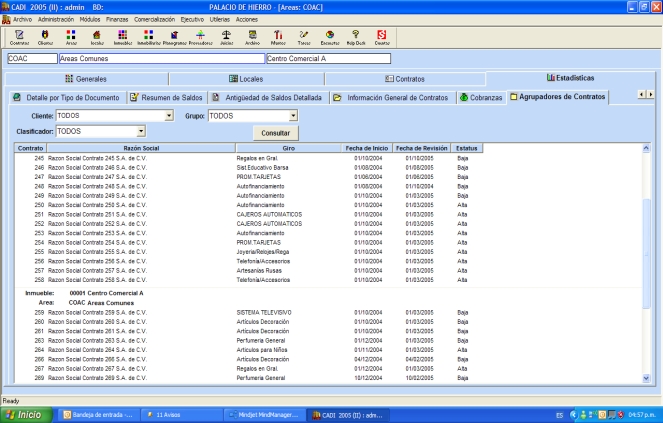Open the Finanzas menu
This screenshot has width=663, height=423.
tap(117, 19)
